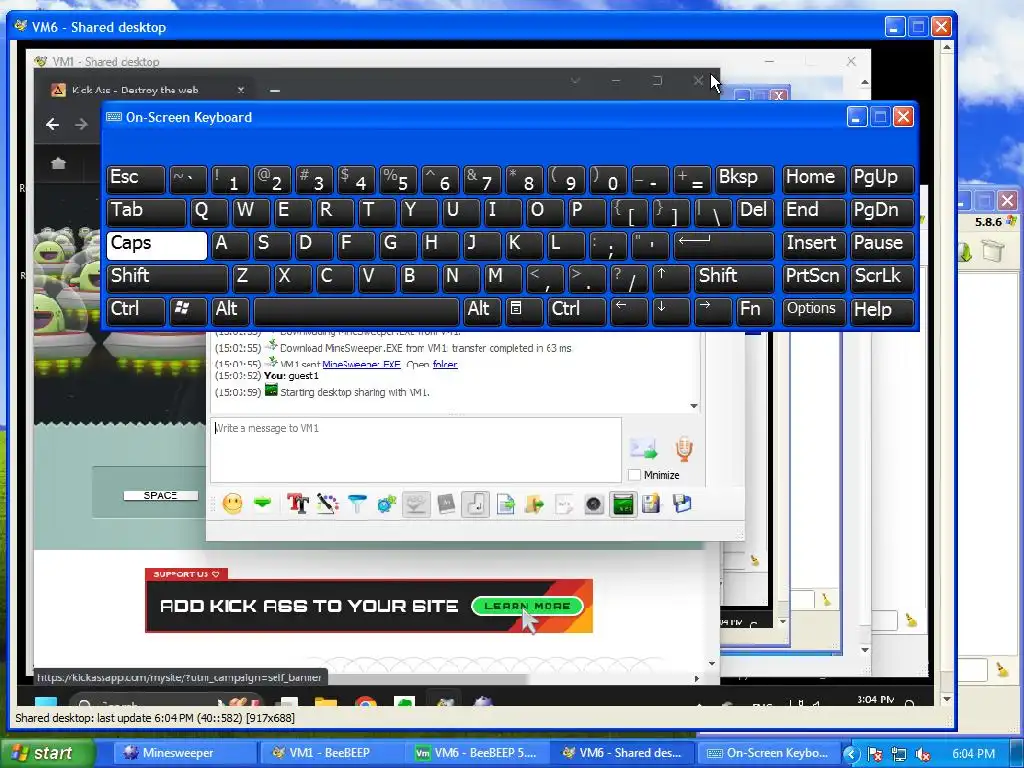Click the Help key on On-Screen Keyboard
Image resolution: width=1024 pixels, height=768 pixels.
(x=882, y=311)
